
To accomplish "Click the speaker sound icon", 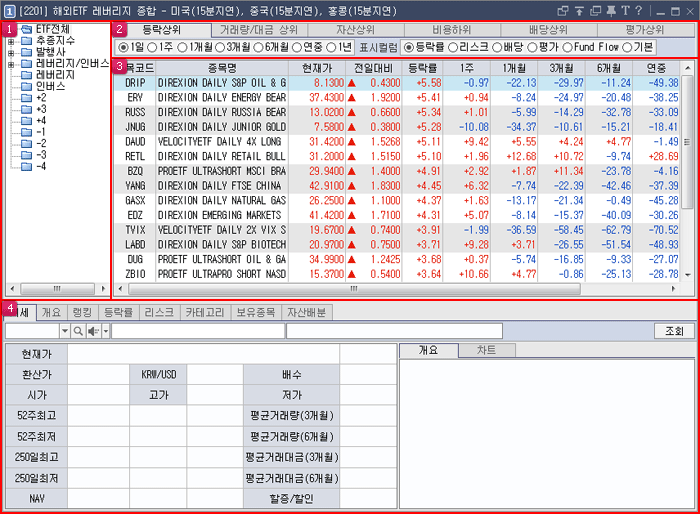I will point(93,331).
